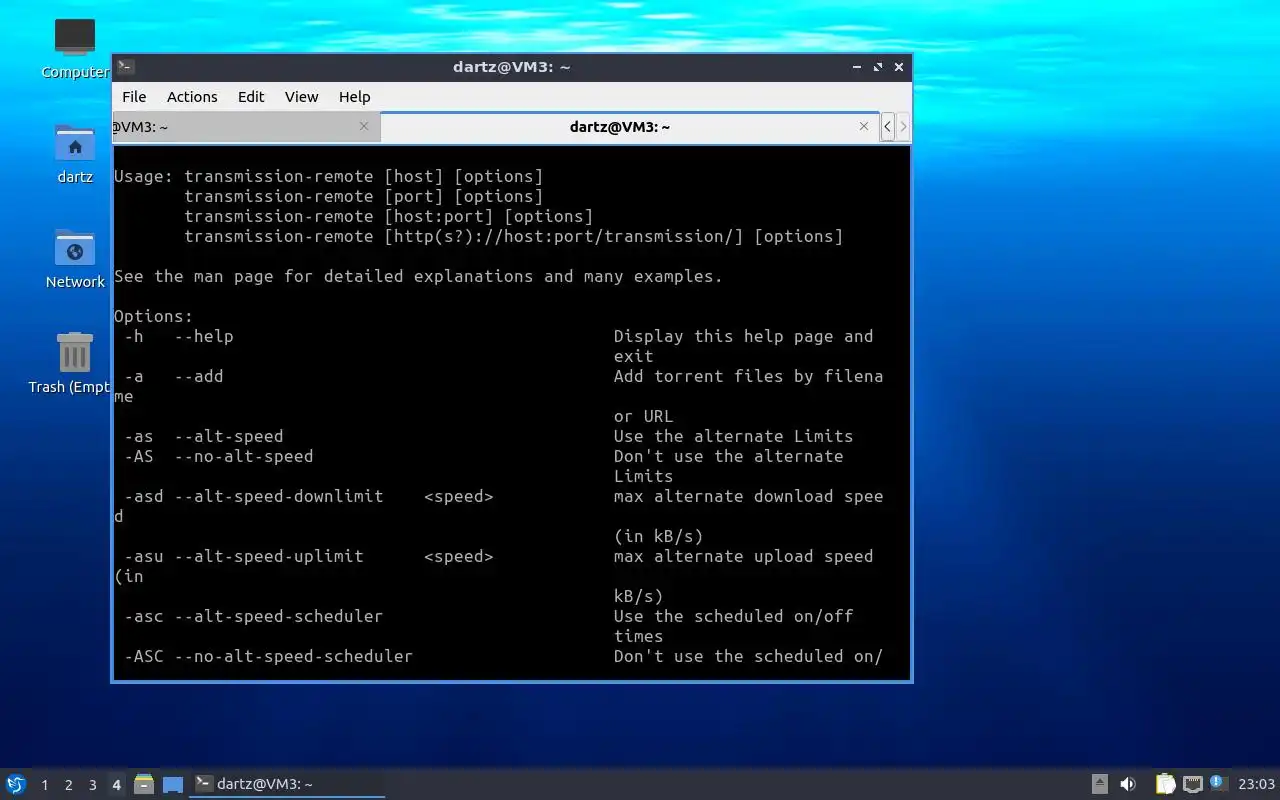Maximize the terminal window

click(878, 67)
